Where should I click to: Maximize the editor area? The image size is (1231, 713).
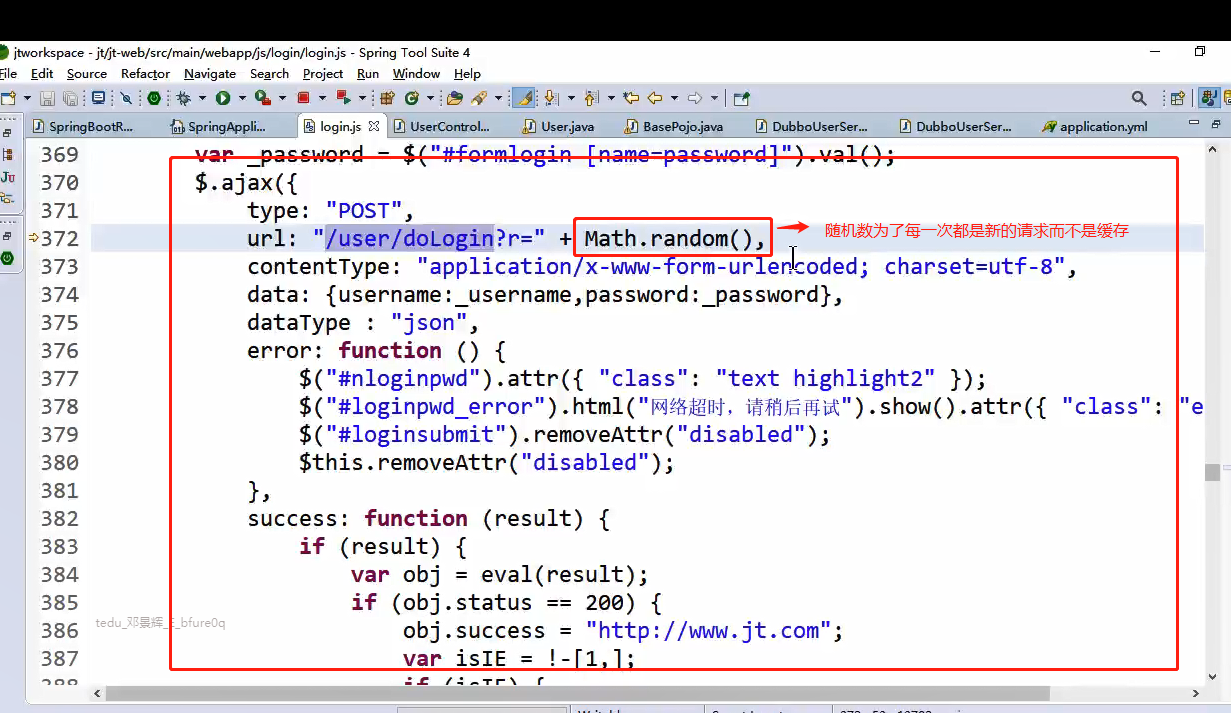pyautogui.click(x=1216, y=124)
